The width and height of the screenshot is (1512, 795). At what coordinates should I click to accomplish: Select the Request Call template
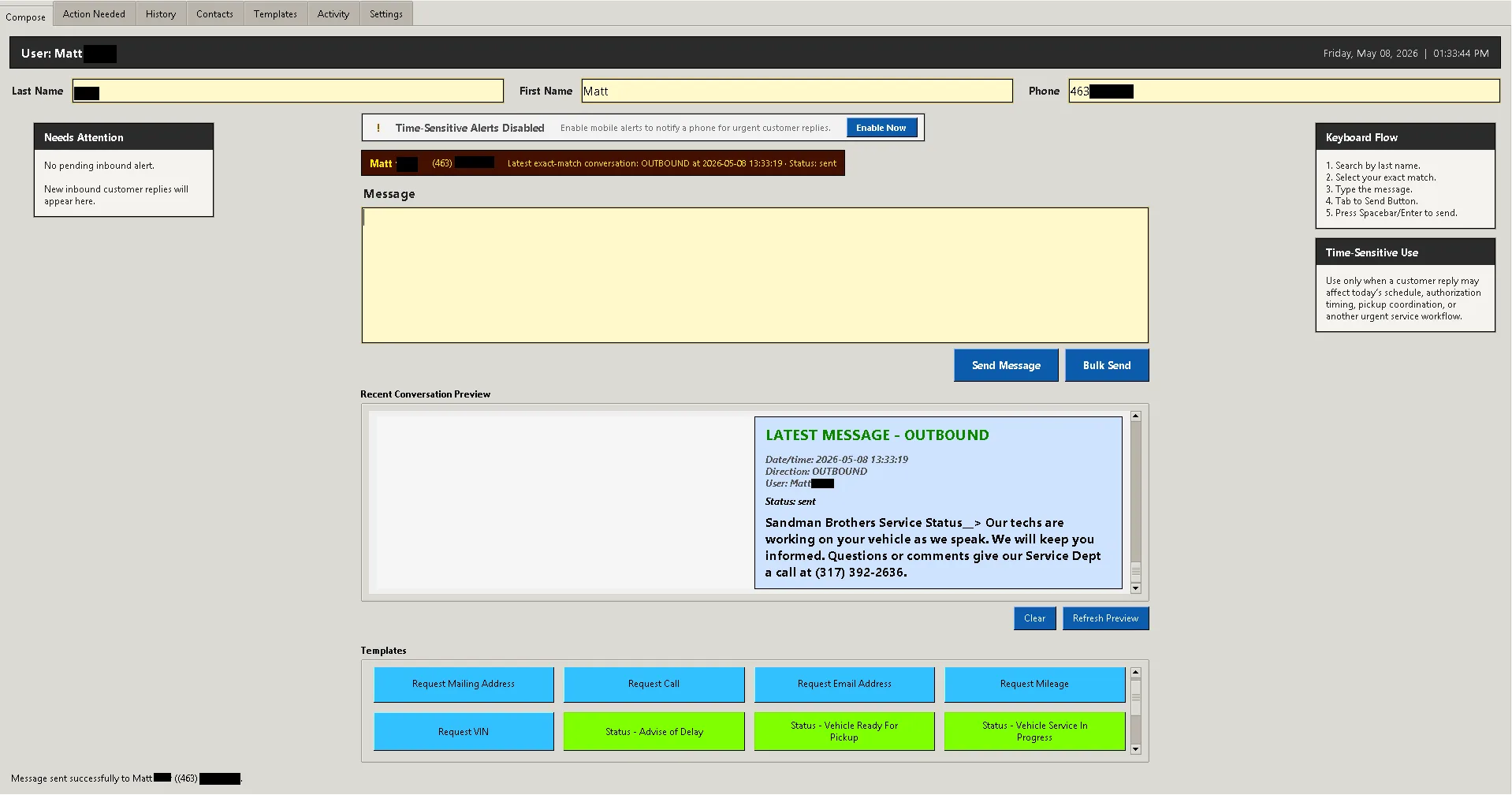pos(654,685)
